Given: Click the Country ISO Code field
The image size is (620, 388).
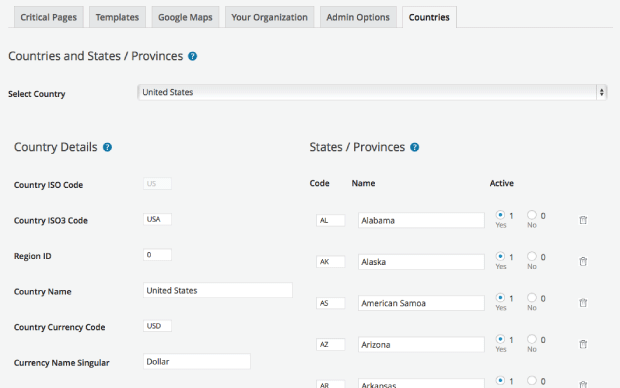Looking at the screenshot, I should click(x=157, y=184).
